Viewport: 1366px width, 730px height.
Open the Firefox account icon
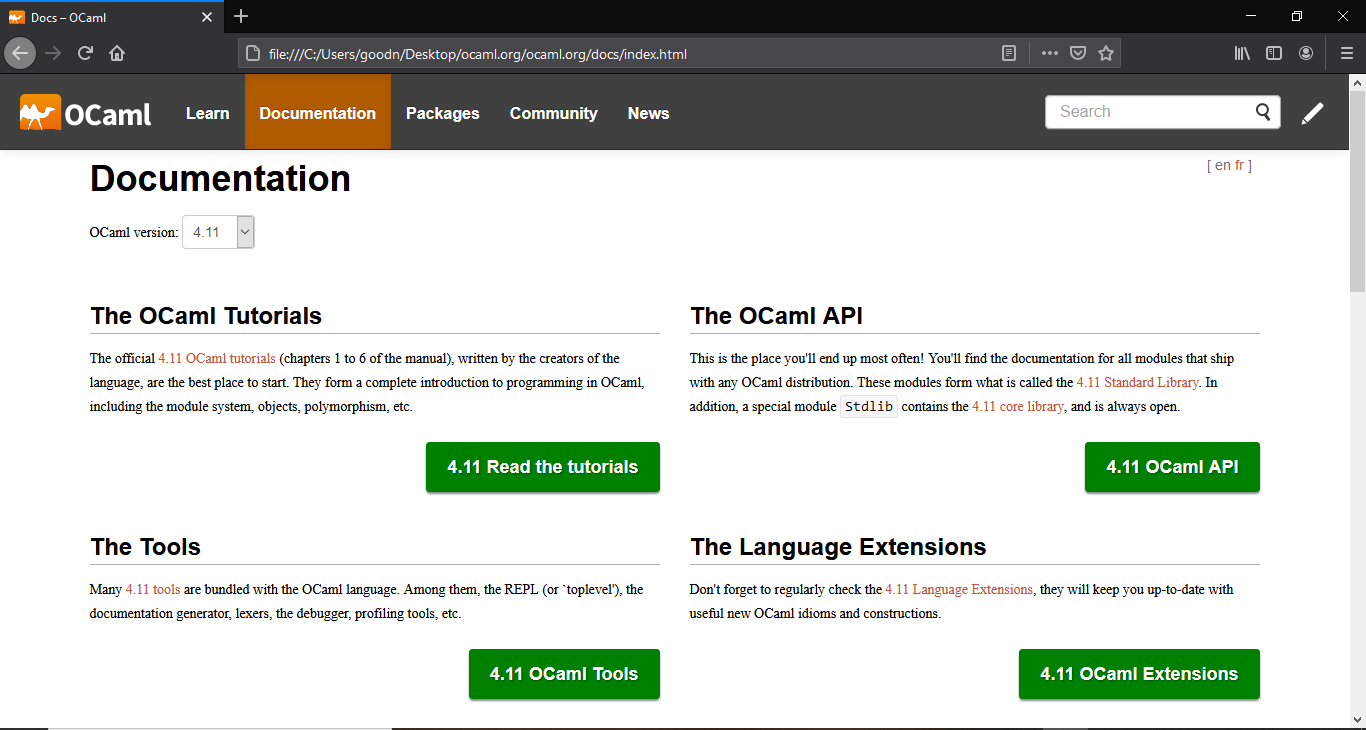tap(1306, 54)
